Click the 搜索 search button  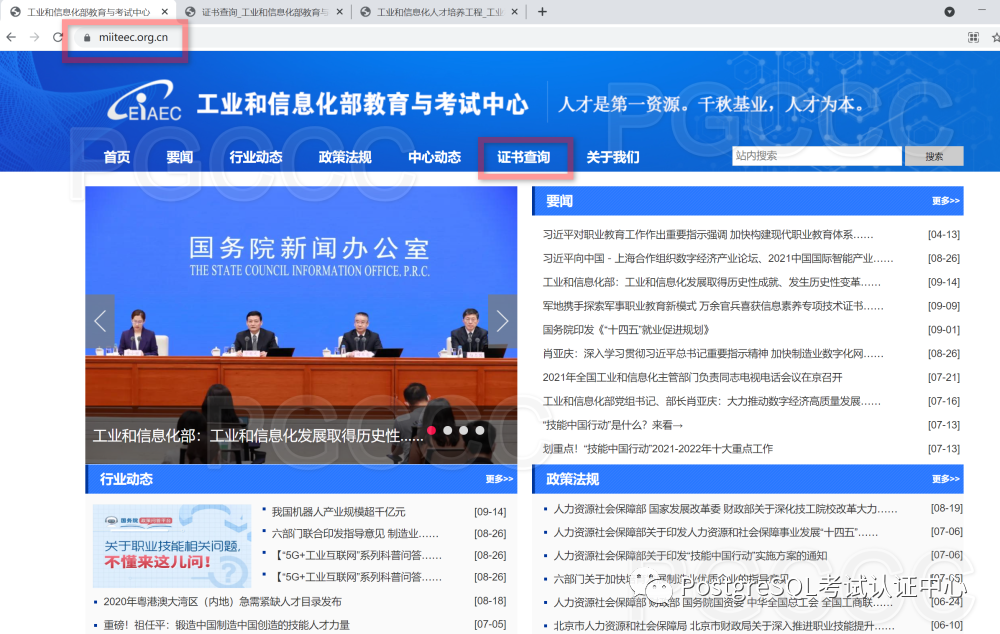click(x=933, y=156)
